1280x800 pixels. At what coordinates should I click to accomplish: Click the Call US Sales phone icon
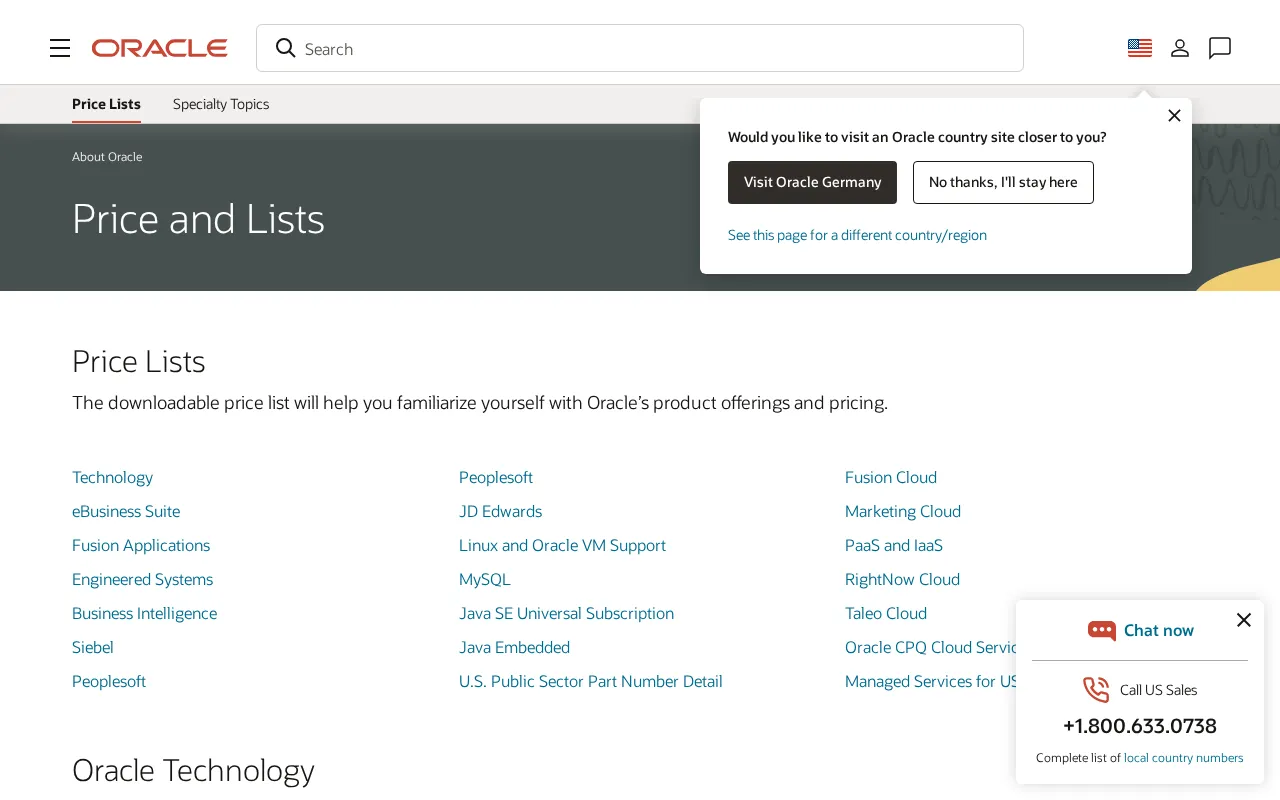point(1096,690)
